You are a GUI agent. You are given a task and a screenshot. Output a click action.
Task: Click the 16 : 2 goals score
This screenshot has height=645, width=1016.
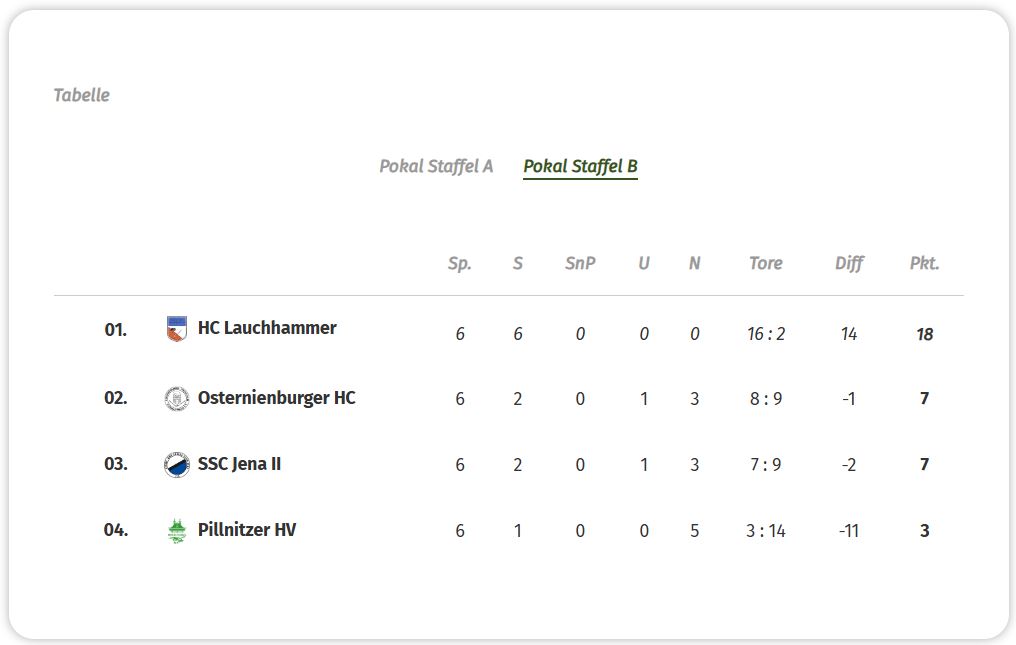click(766, 334)
